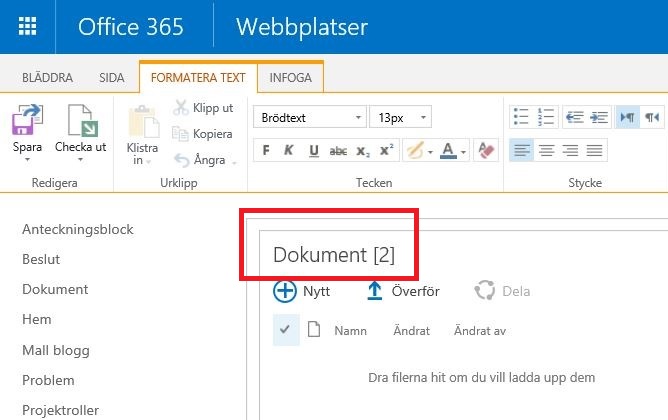This screenshot has width=668, height=420.
Task: Click the Överför upload arrow icon
Action: (x=374, y=291)
